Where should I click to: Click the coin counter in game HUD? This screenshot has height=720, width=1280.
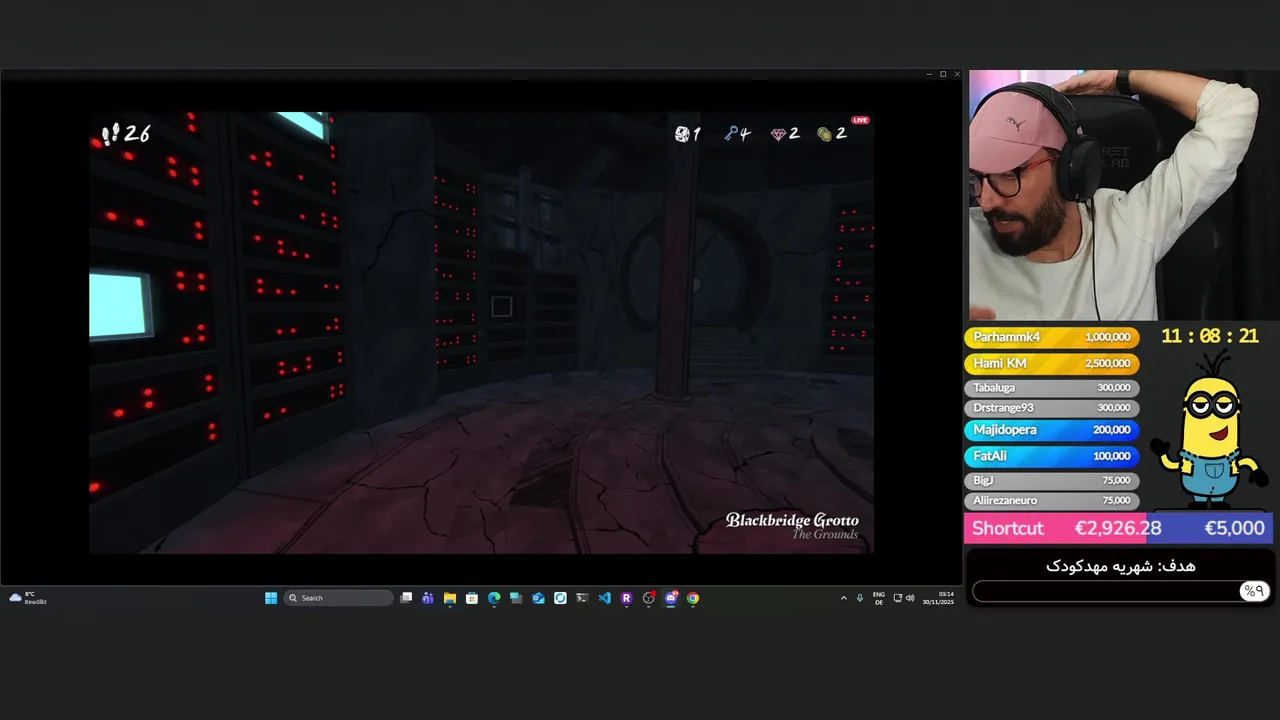click(x=832, y=134)
